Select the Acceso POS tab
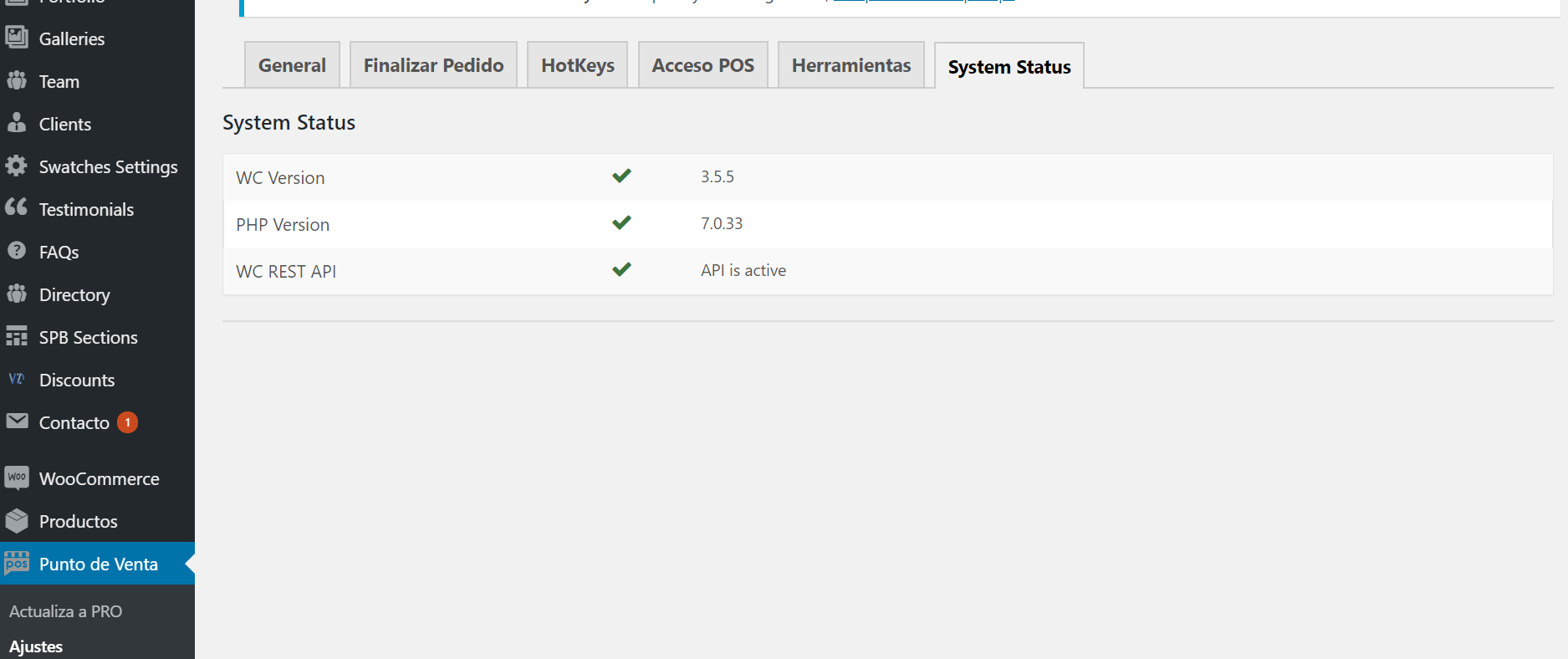Screen dimensions: 1568x659 point(703,65)
